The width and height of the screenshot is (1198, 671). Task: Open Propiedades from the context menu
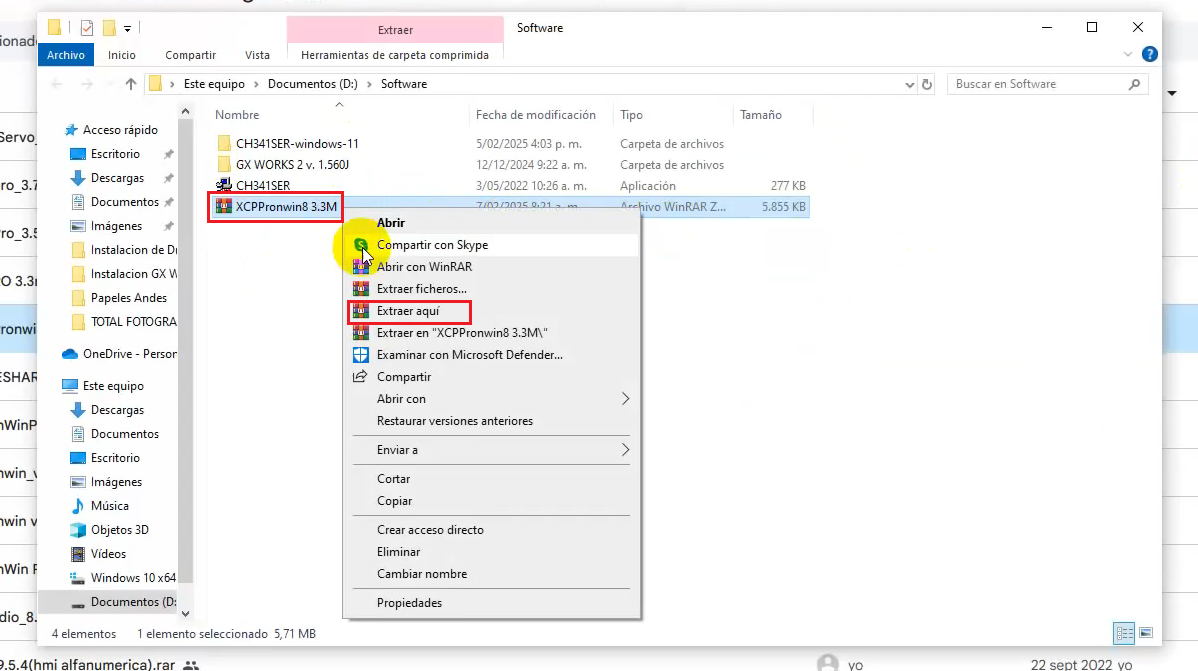(410, 603)
